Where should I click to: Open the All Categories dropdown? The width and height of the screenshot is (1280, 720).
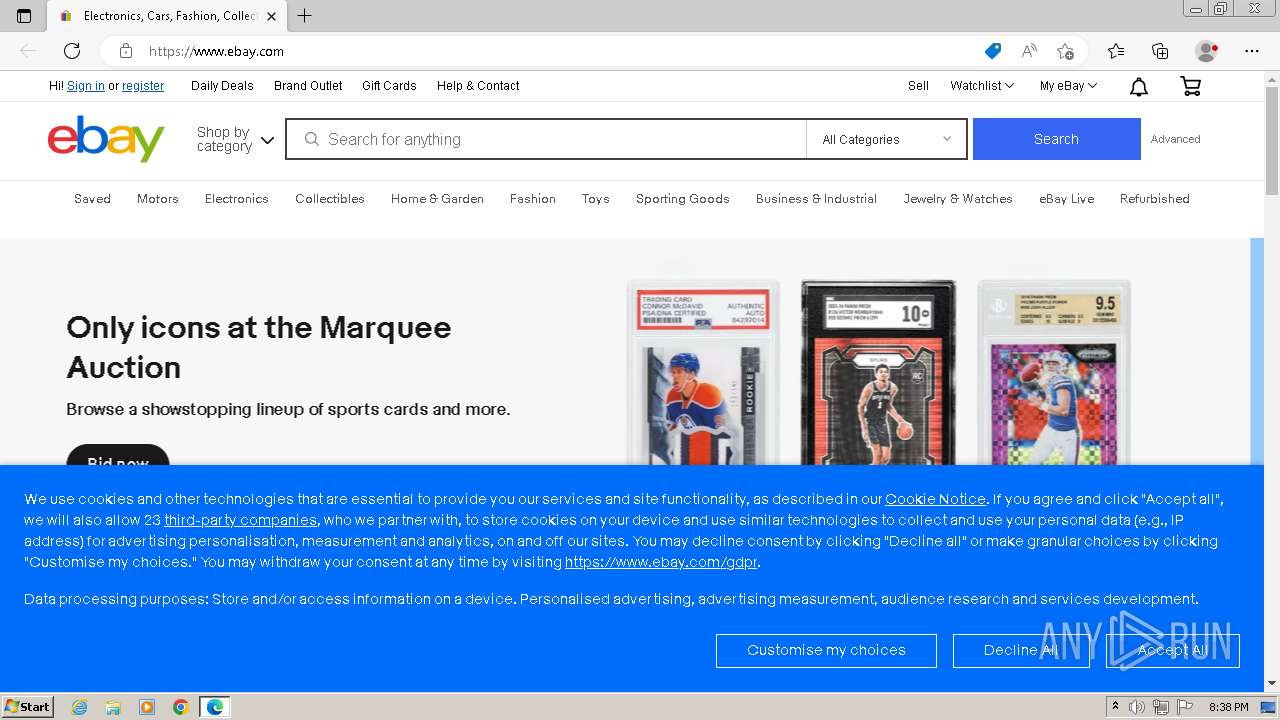[x=886, y=140]
